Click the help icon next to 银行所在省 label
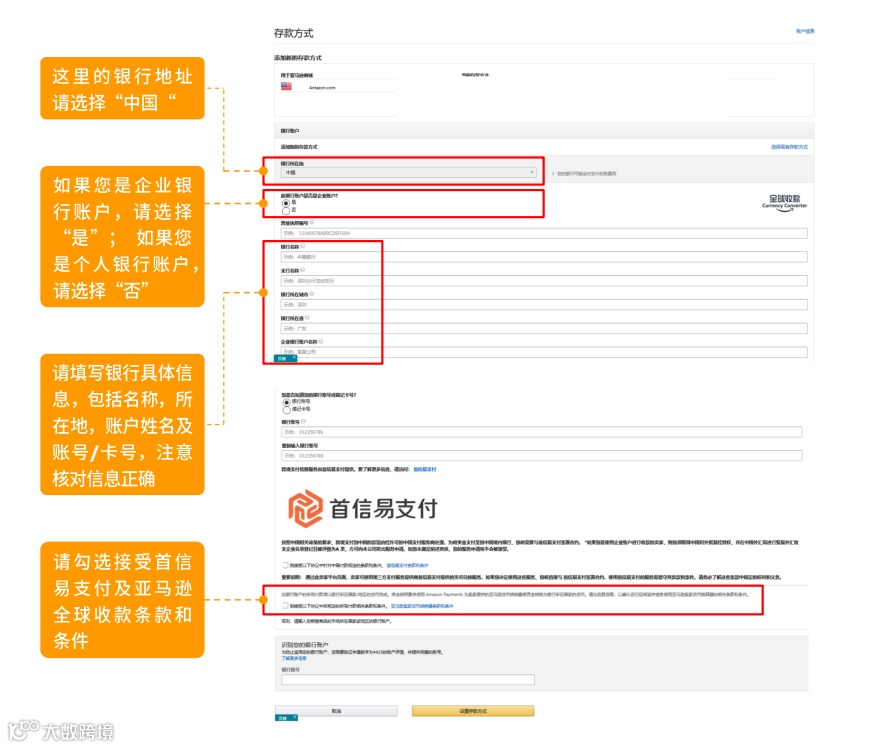This screenshot has width=873, height=748. pos(307,317)
